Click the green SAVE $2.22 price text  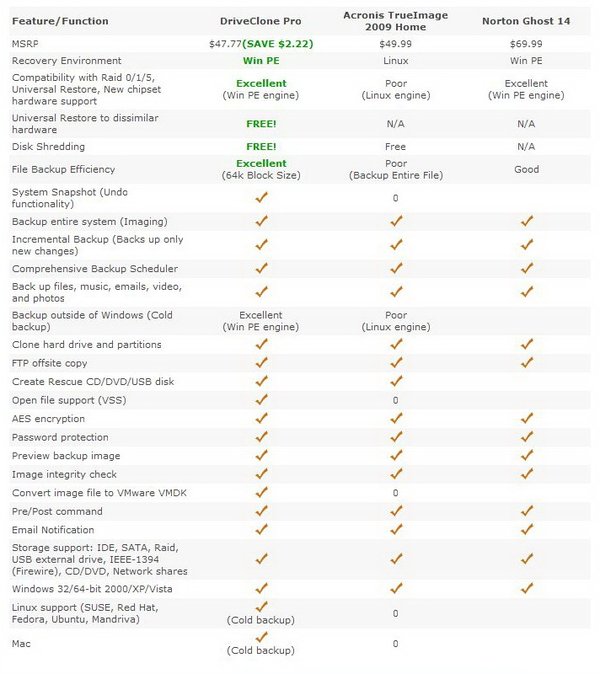click(278, 44)
